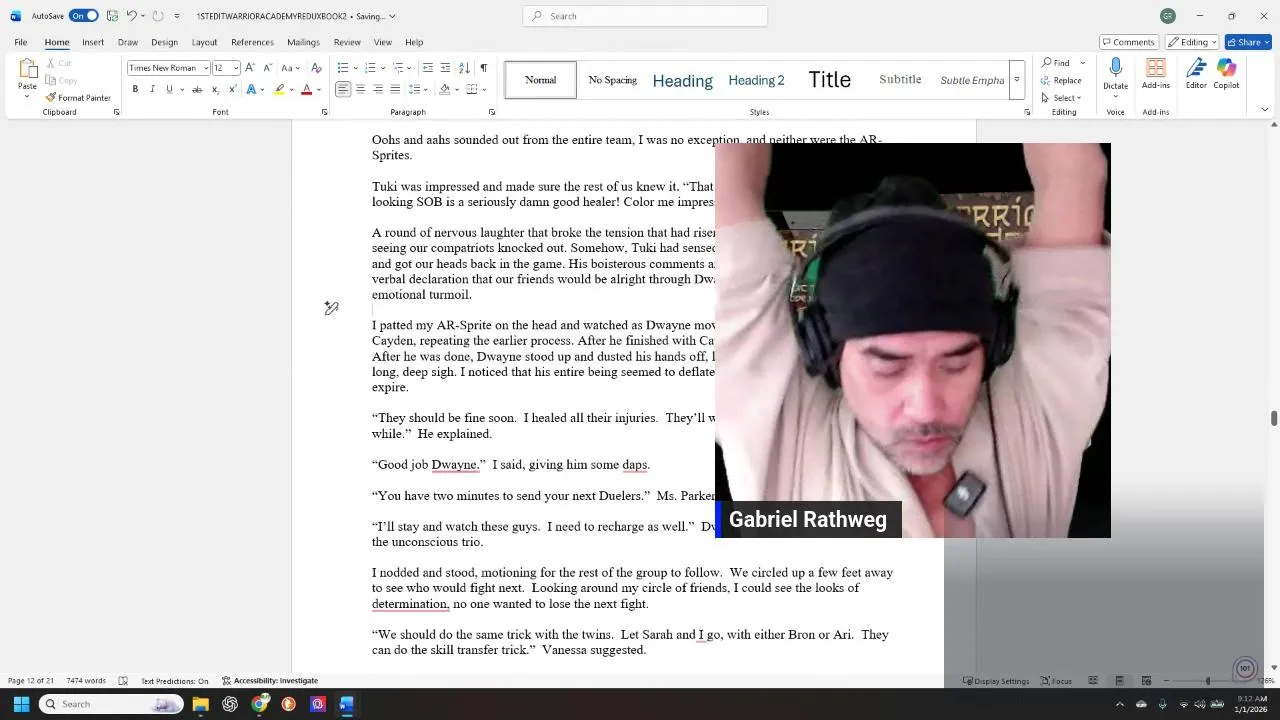Screen dimensions: 1280x720
Task: Click the Borders icon
Action: 471,89
